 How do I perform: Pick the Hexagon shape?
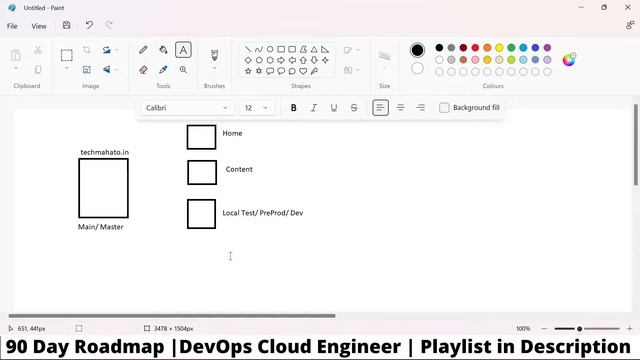(270, 60)
